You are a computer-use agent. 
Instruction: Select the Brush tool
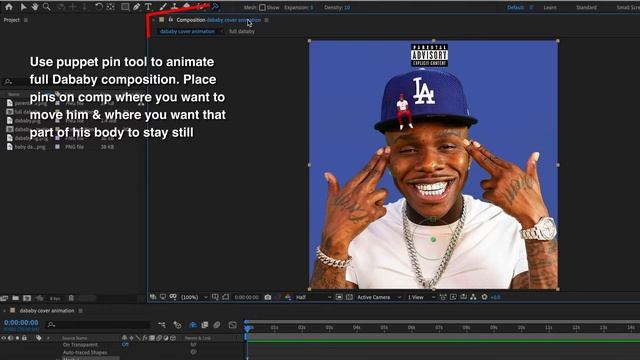[x=163, y=7]
